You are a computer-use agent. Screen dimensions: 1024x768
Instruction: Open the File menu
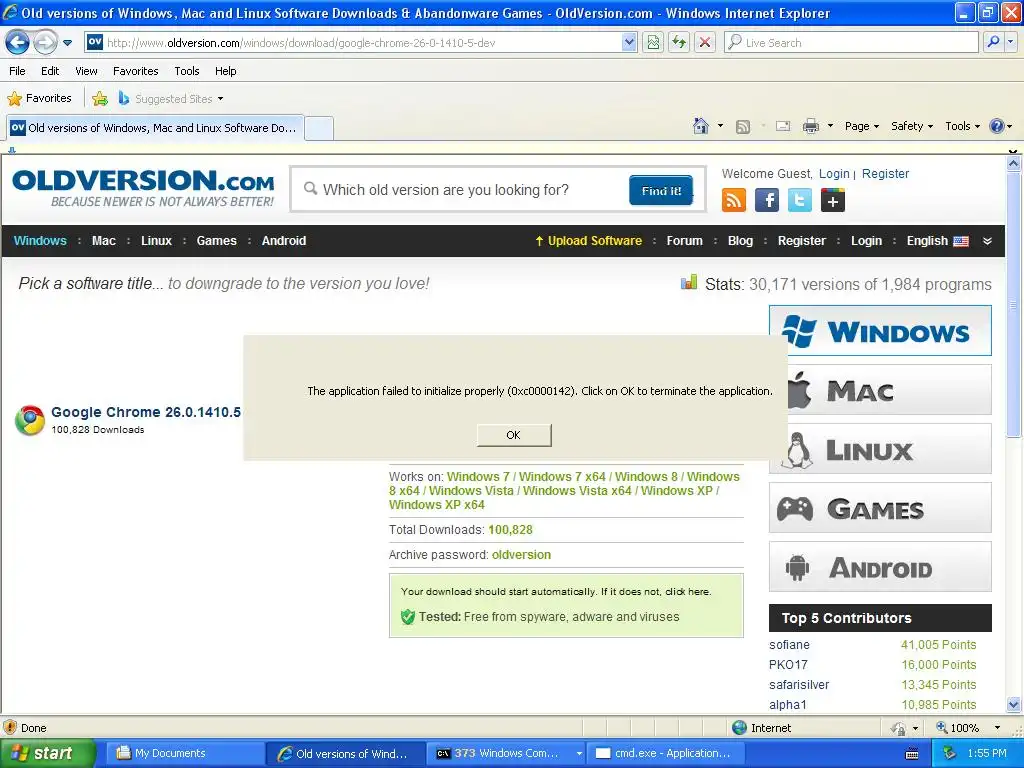click(18, 71)
